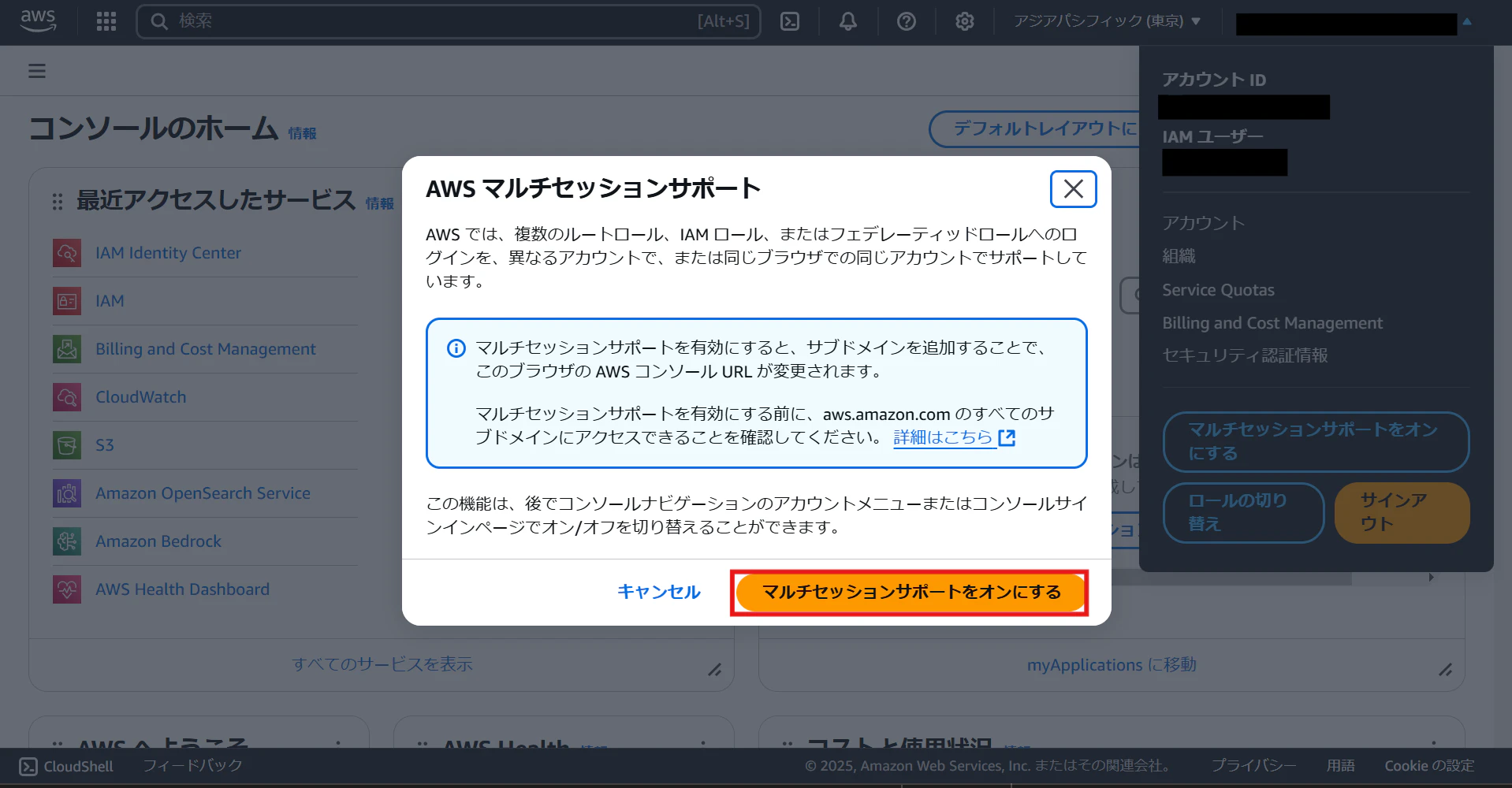Open the settings gear icon
Screen dimensions: 1512x788
[x=965, y=21]
